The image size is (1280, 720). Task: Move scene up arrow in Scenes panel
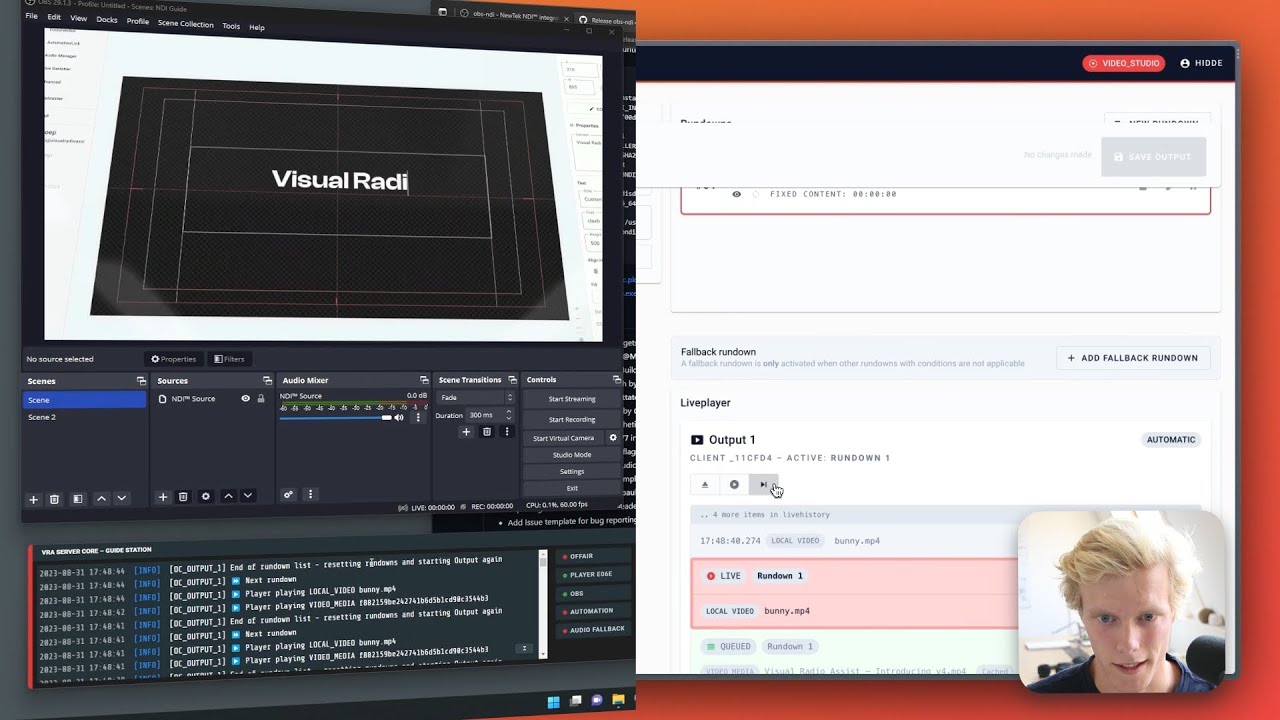coord(101,498)
